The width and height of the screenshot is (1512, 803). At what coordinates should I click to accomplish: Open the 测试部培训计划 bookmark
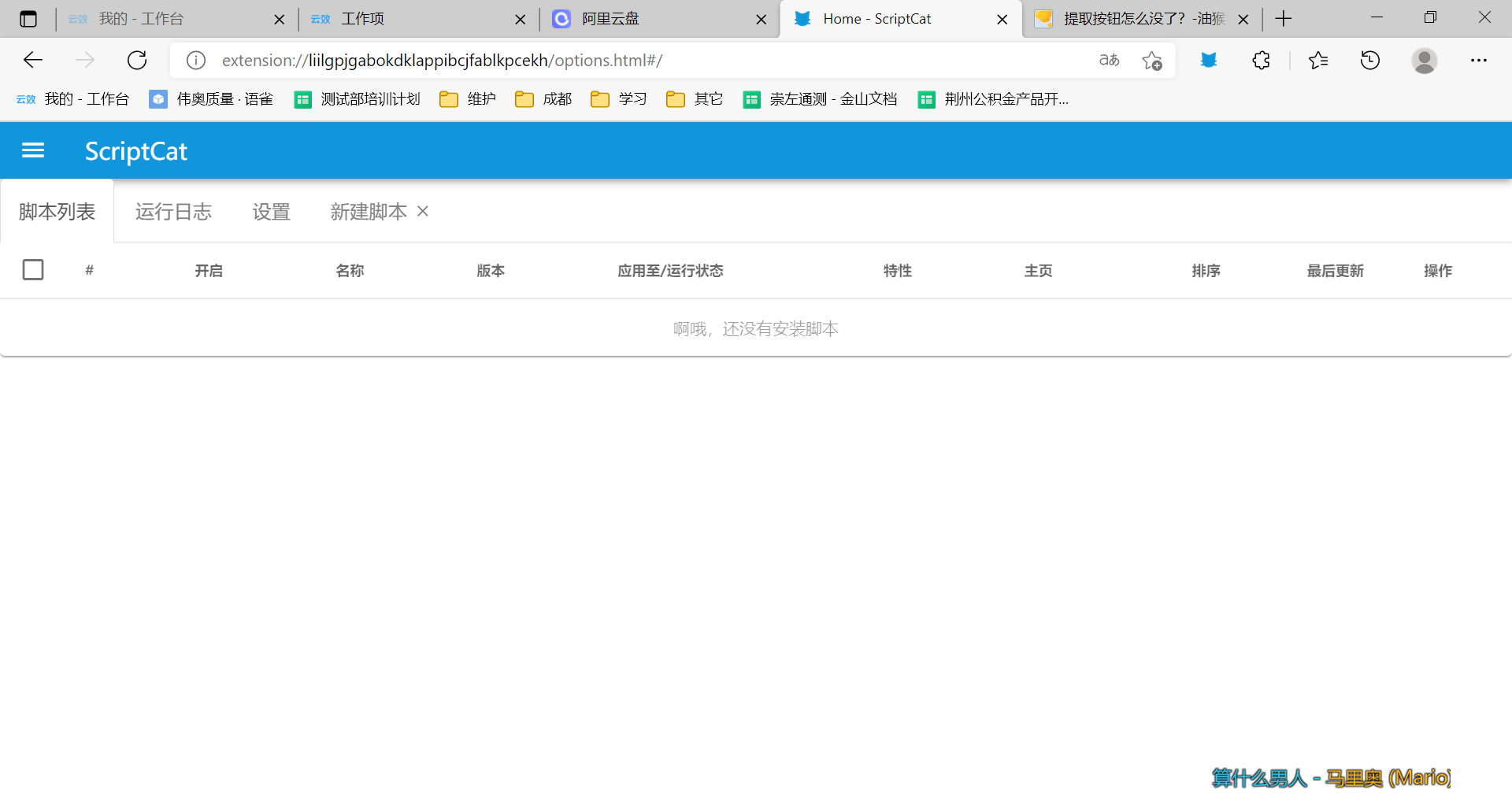(x=358, y=99)
